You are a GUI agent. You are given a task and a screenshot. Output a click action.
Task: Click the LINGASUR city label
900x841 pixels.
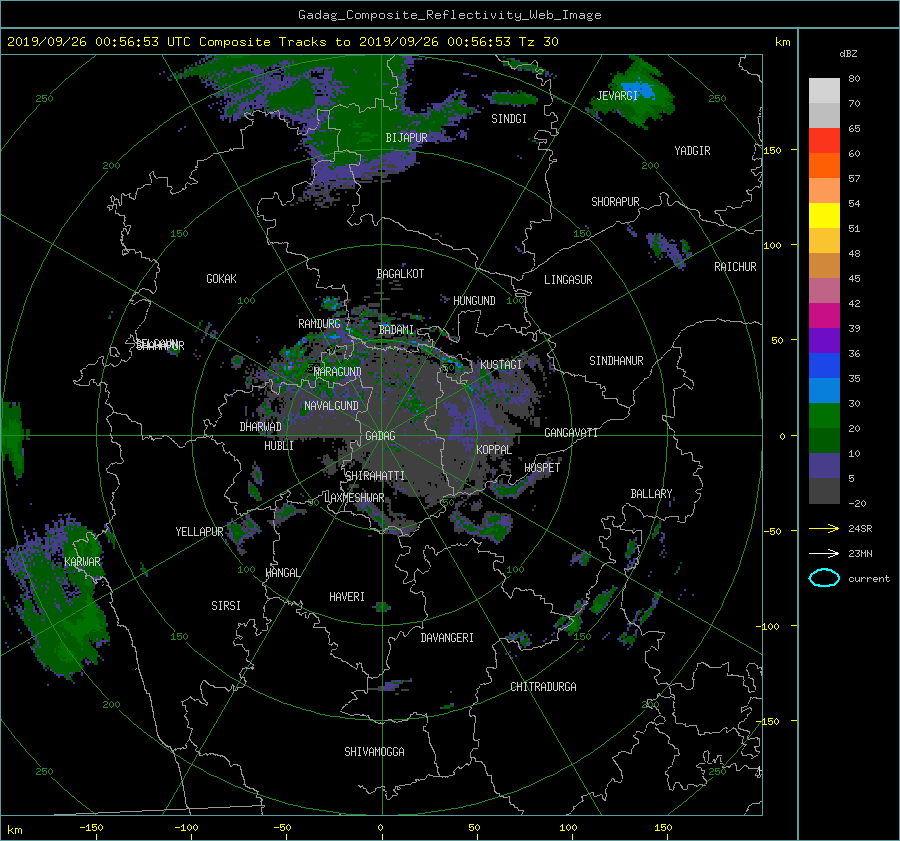(x=568, y=280)
